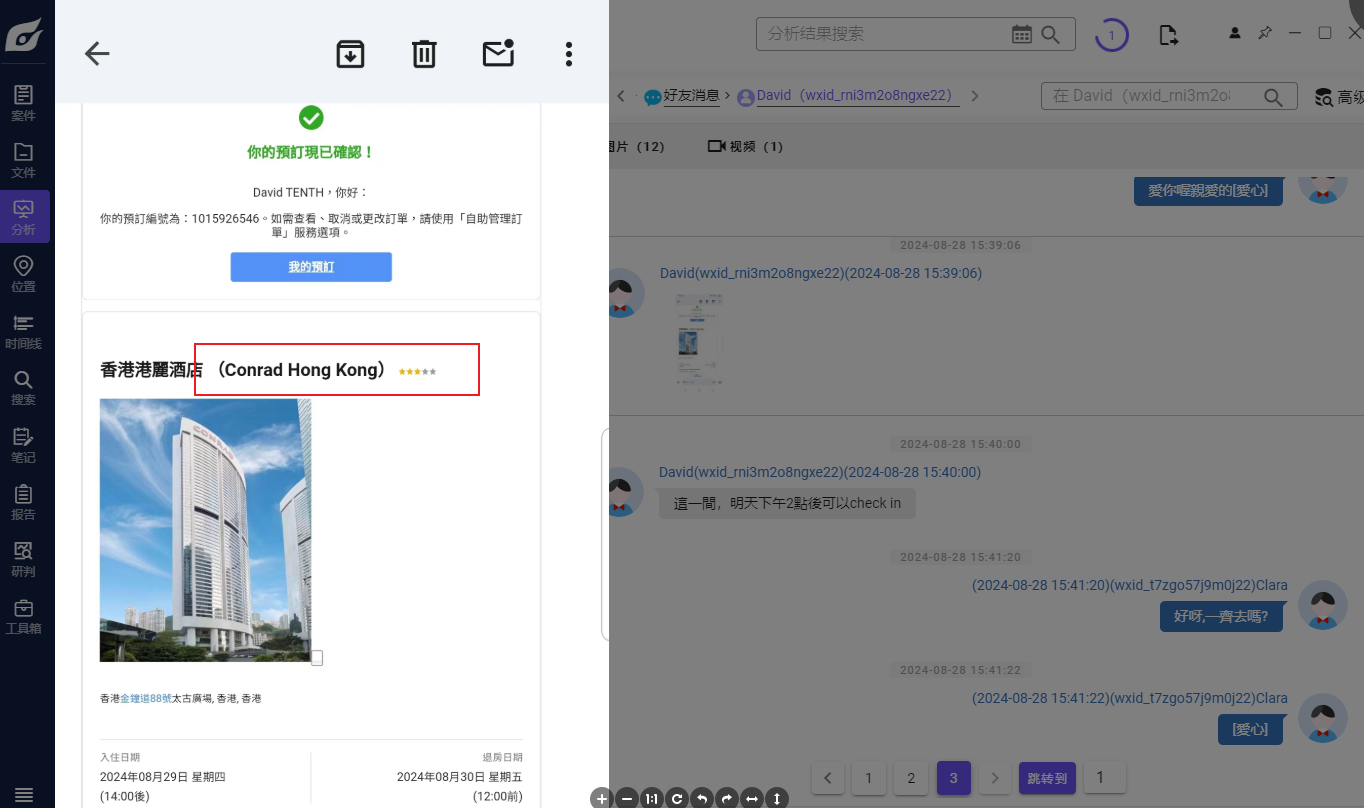Image resolution: width=1364 pixels, height=808 pixels.
Task: Rotate the image counterclockwise
Action: coord(702,798)
